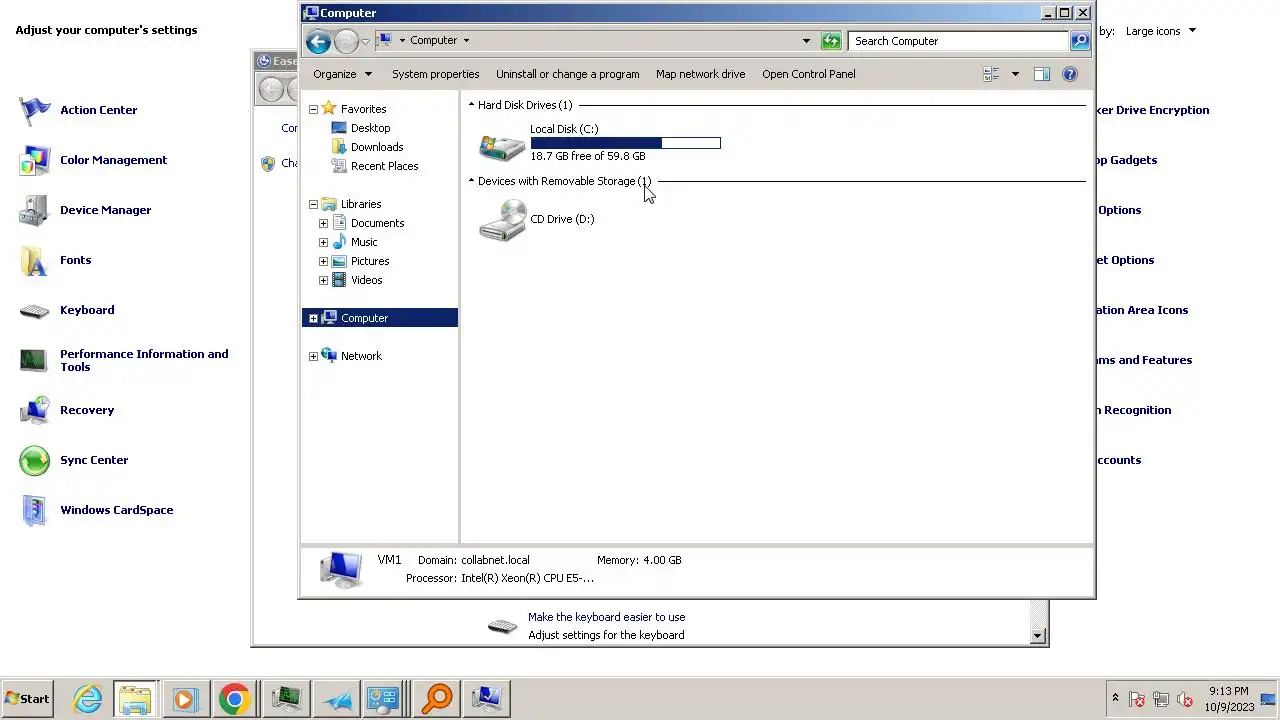Toggle the preview pane button
Viewport: 1280px width, 720px height.
(1041, 74)
